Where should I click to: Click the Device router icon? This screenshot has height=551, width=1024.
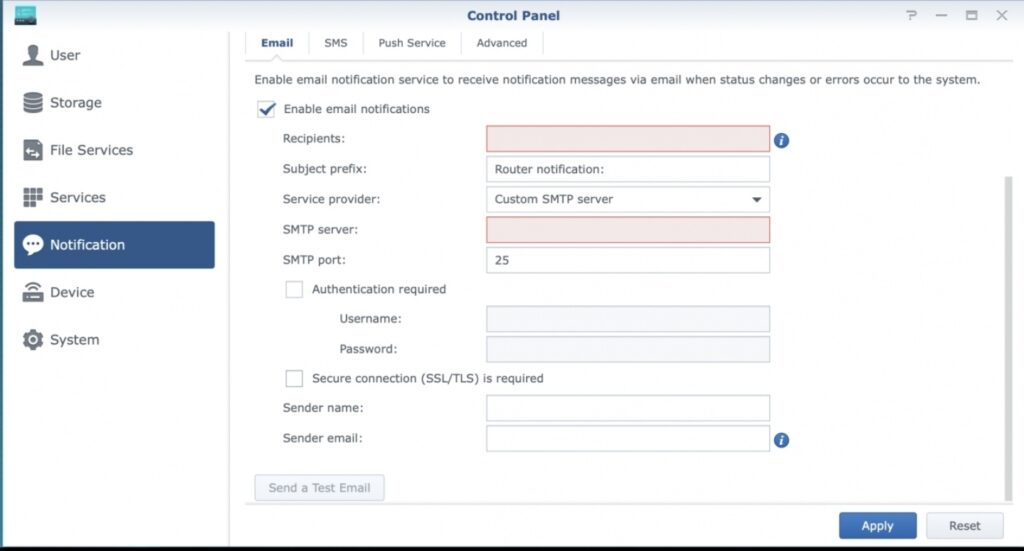click(33, 292)
